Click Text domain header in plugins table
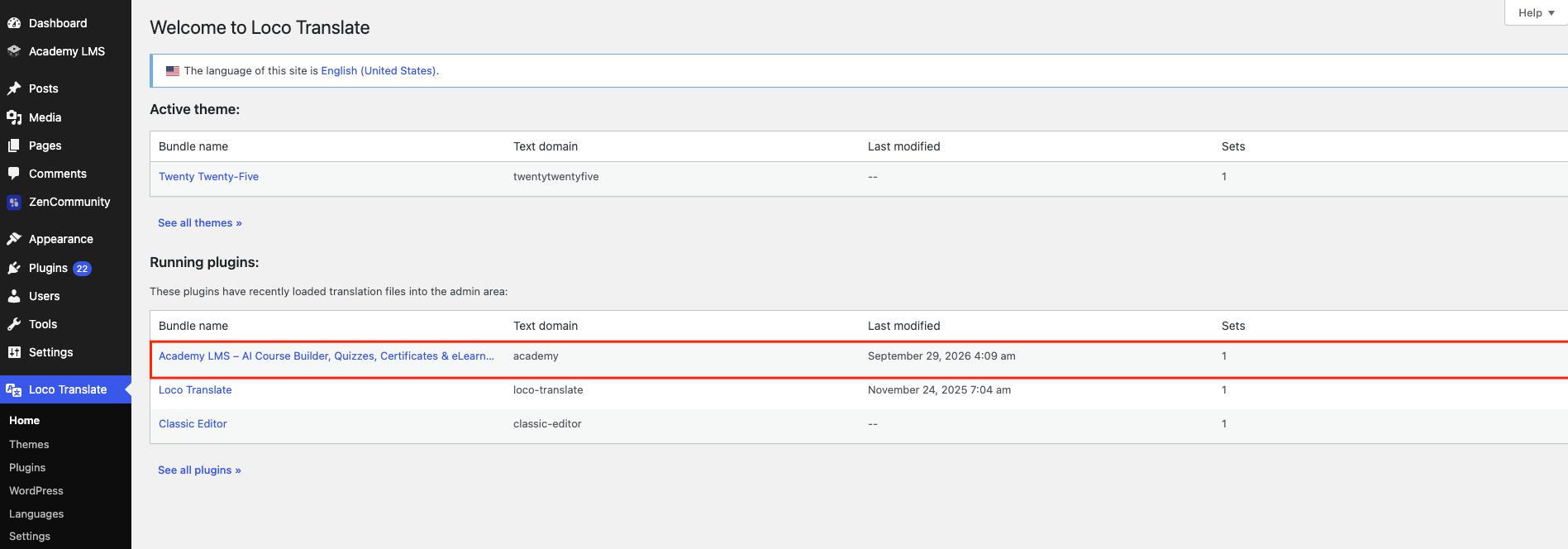 (x=546, y=326)
